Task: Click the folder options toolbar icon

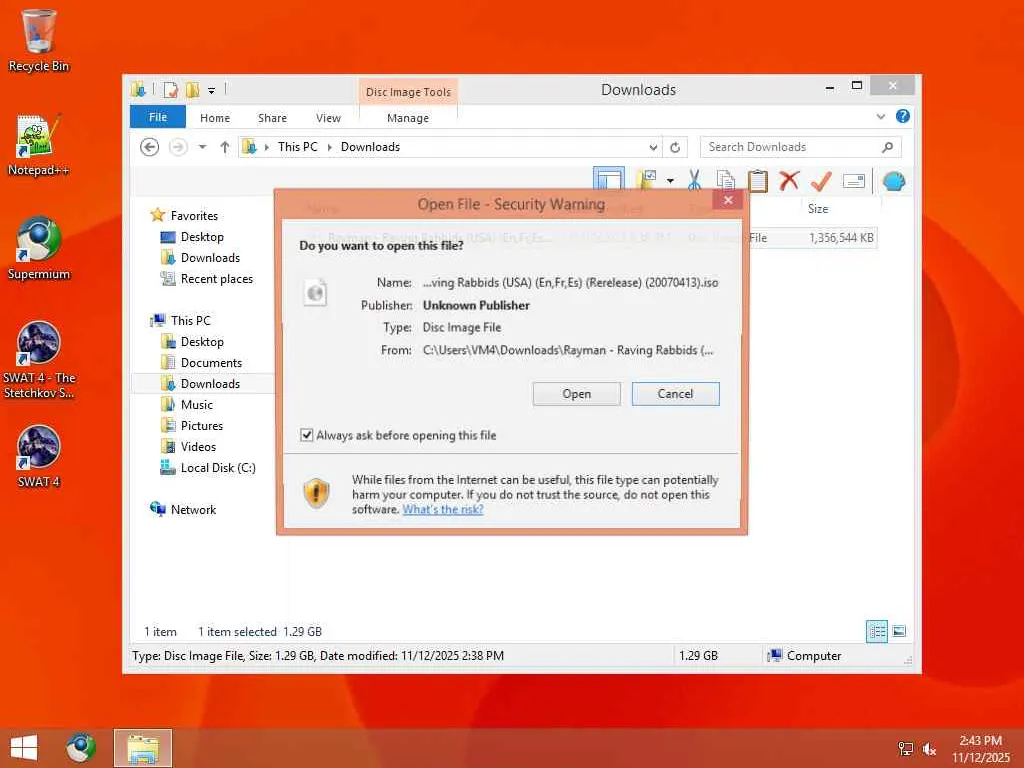Action: click(647, 180)
